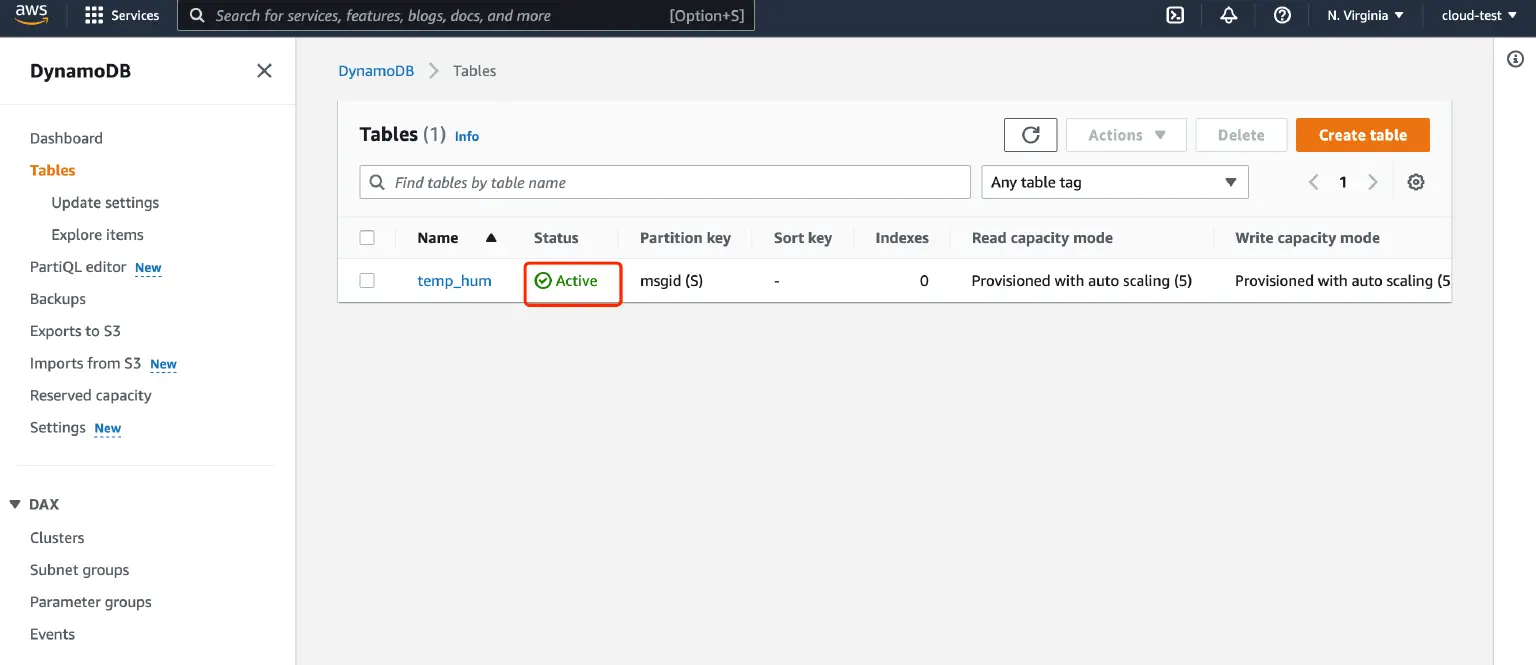Click the AWS logo home icon
The width and height of the screenshot is (1536, 665).
point(32,15)
